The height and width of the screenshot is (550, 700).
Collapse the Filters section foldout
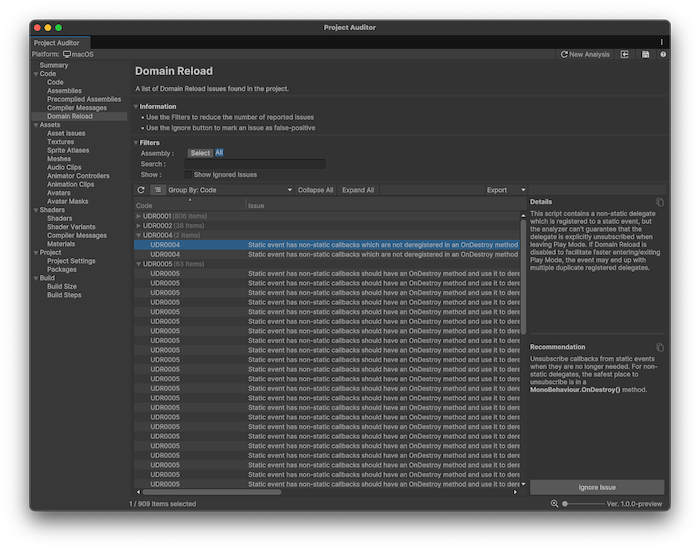click(137, 143)
